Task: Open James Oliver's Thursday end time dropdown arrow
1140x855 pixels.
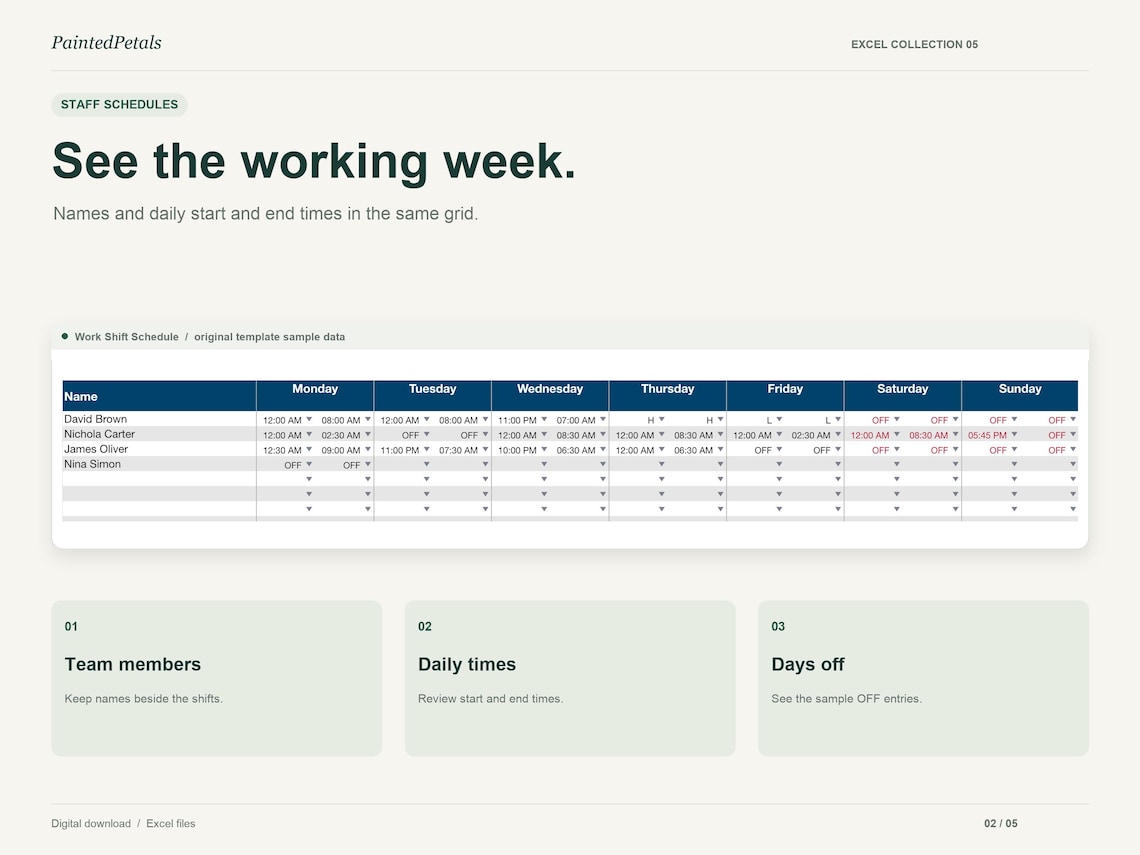Action: [720, 449]
